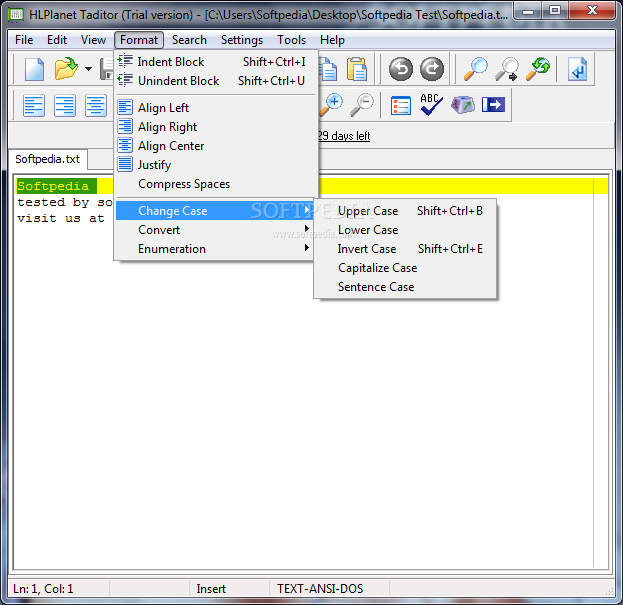Click the Align Right toolbar icon

click(x=65, y=106)
